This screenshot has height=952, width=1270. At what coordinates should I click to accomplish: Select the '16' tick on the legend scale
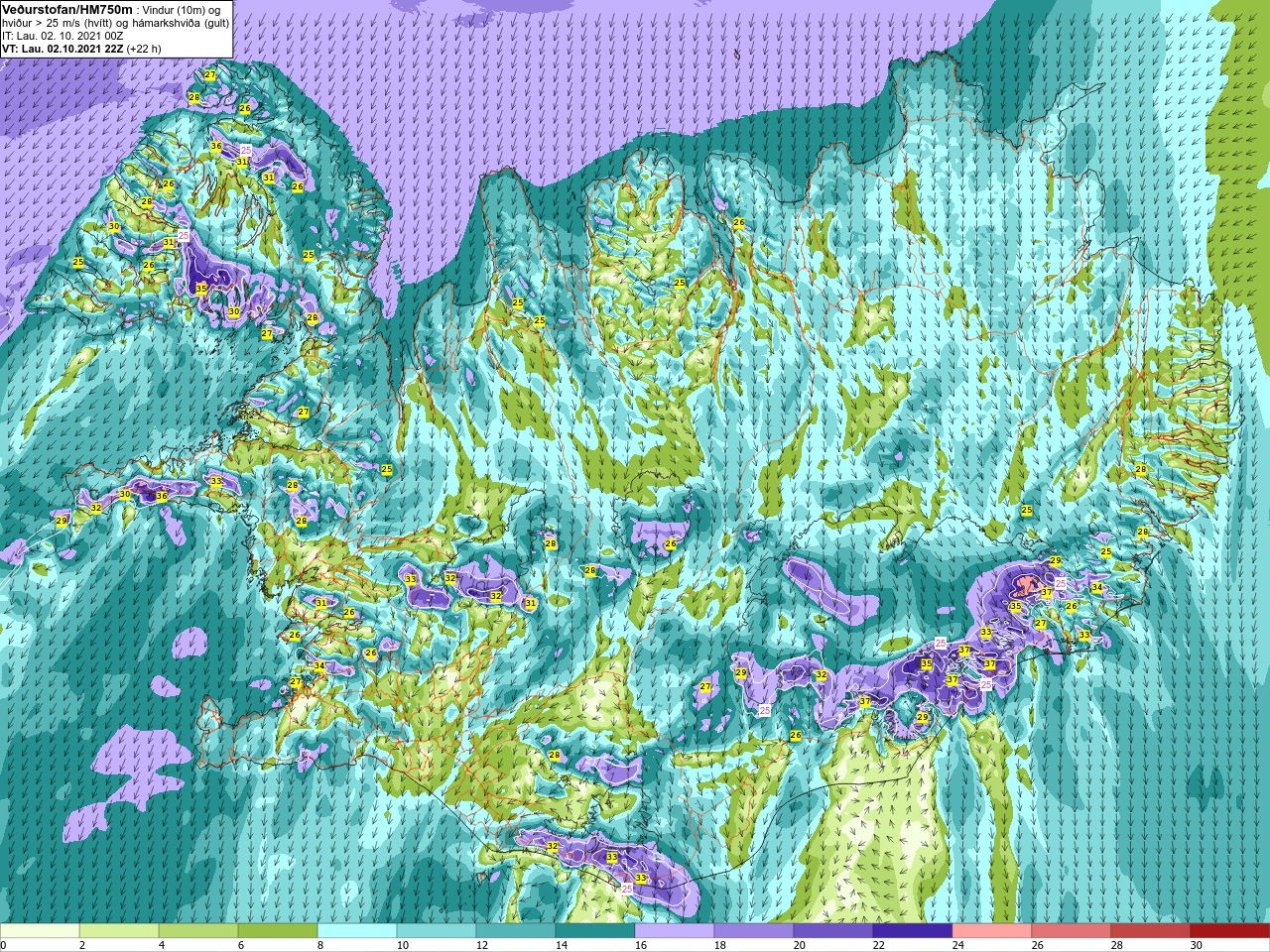[x=640, y=945]
